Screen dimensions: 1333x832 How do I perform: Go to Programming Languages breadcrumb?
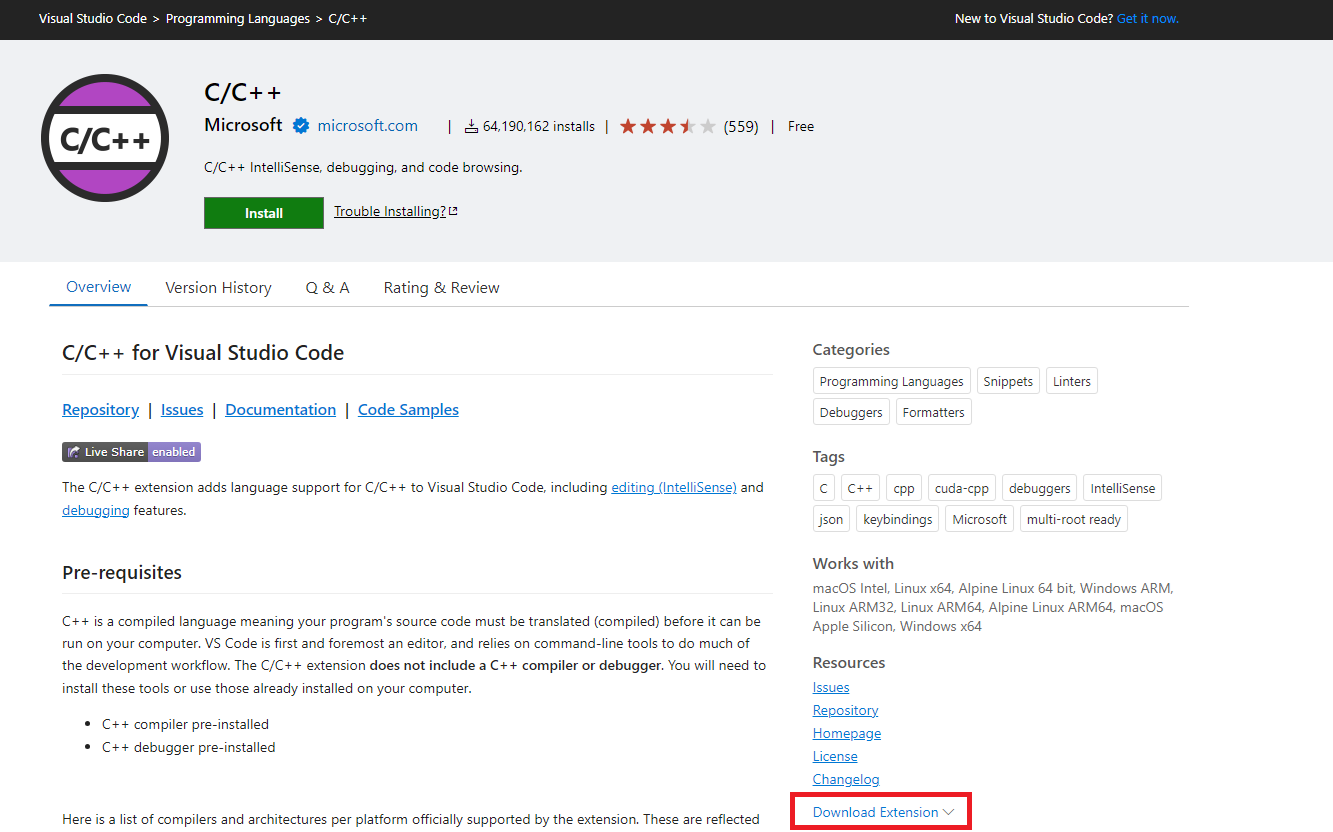(238, 19)
